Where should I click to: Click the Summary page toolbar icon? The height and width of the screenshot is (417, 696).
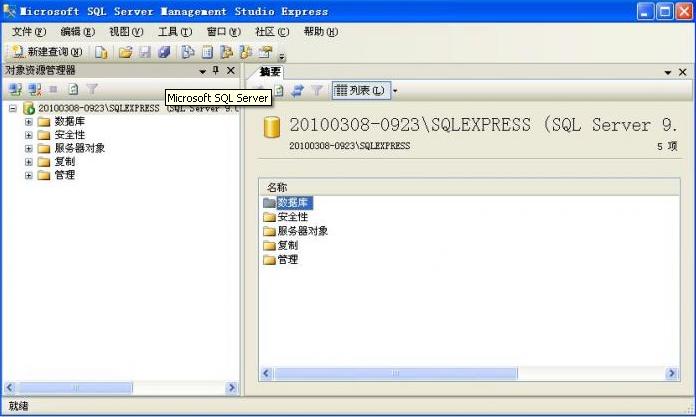[207, 52]
